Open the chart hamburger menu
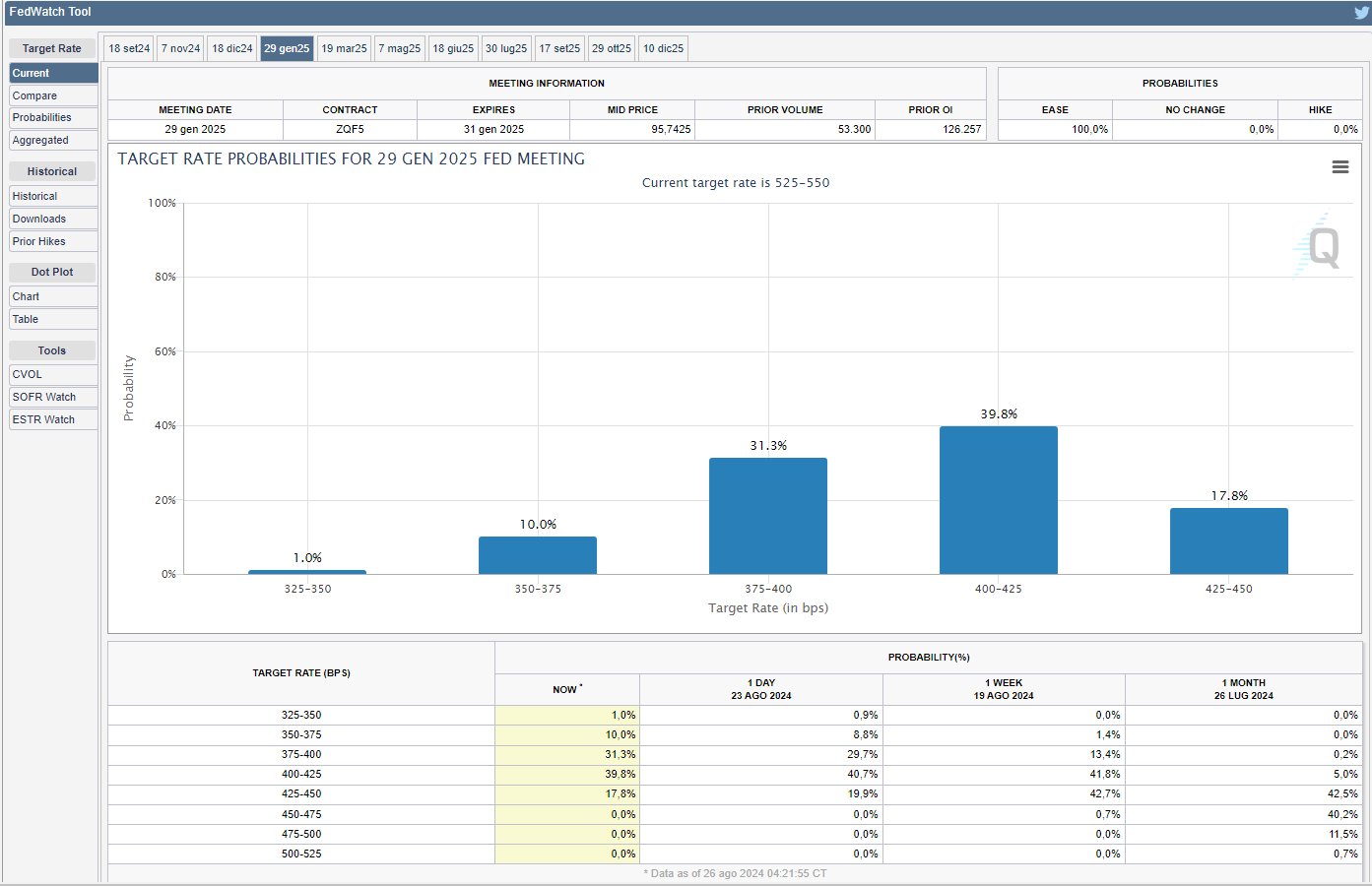This screenshot has height=886, width=1372. pos(1339,167)
